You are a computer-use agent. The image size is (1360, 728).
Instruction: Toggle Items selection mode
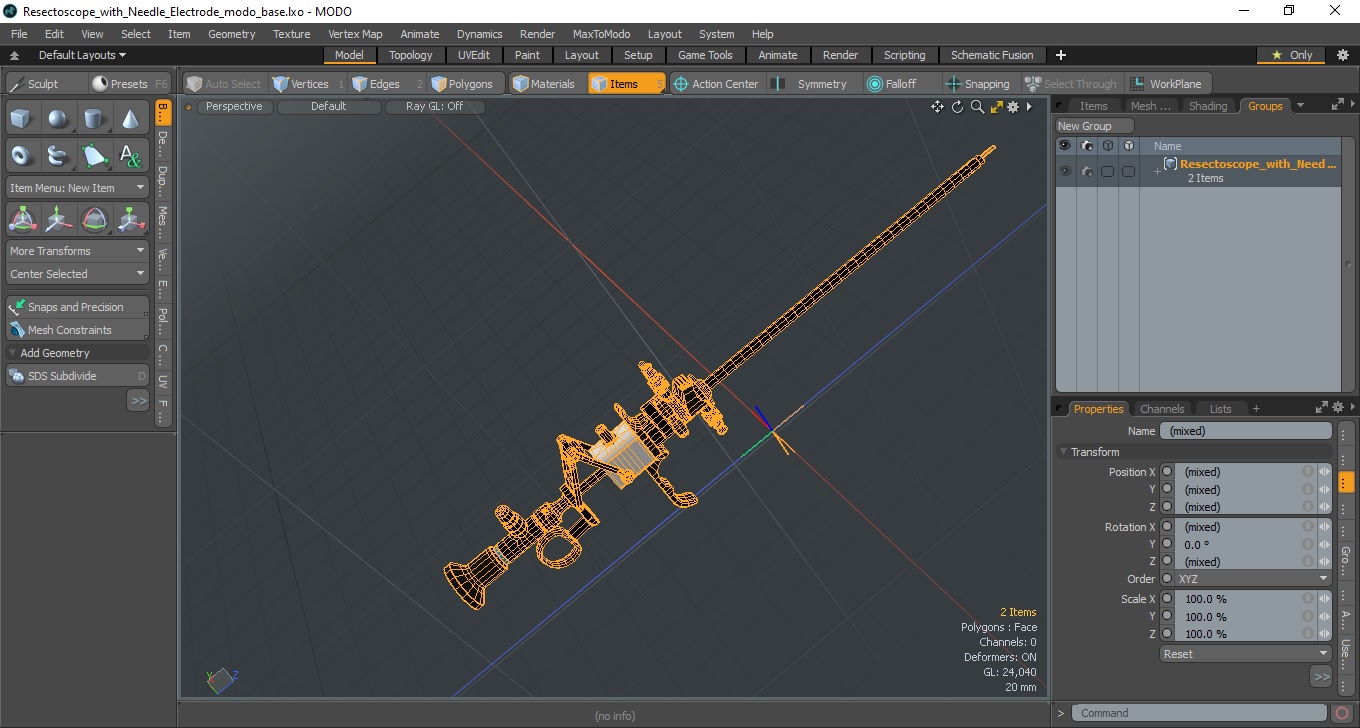[x=626, y=84]
